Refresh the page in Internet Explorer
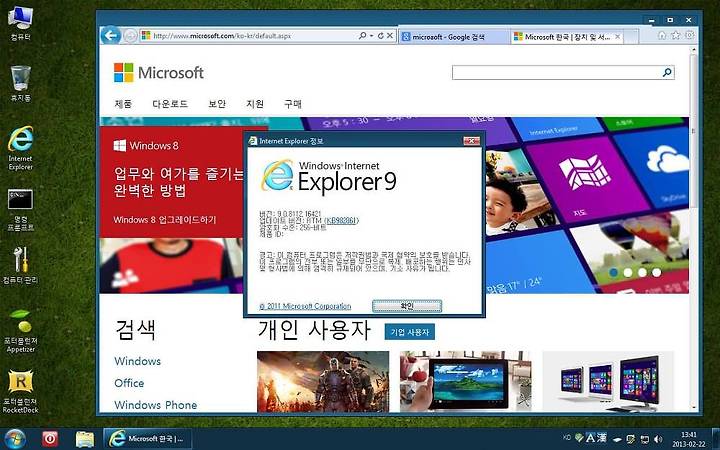Viewport: 720px width, 450px height. coord(380,35)
